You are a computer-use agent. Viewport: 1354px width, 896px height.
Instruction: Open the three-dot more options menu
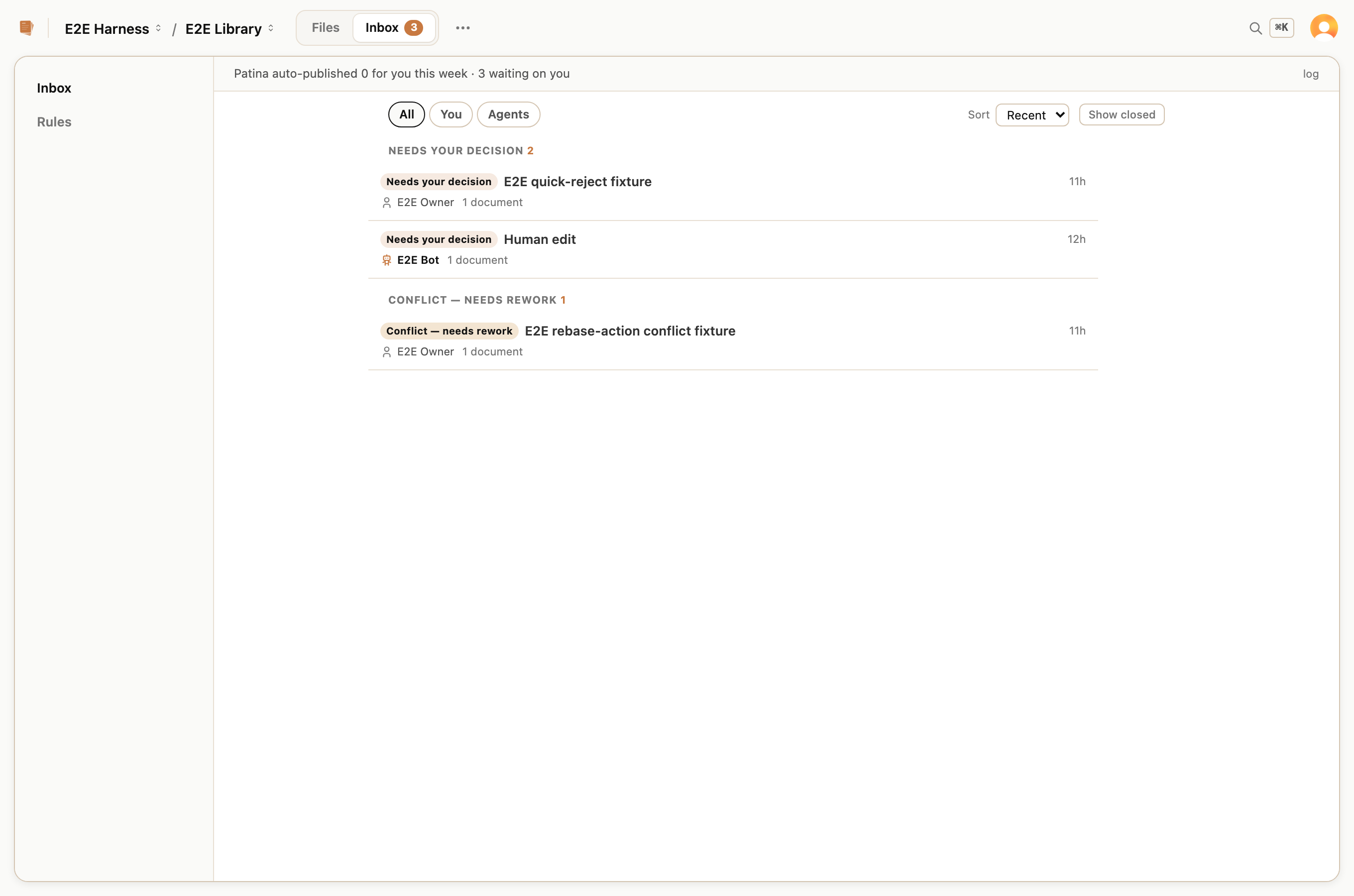[463, 27]
